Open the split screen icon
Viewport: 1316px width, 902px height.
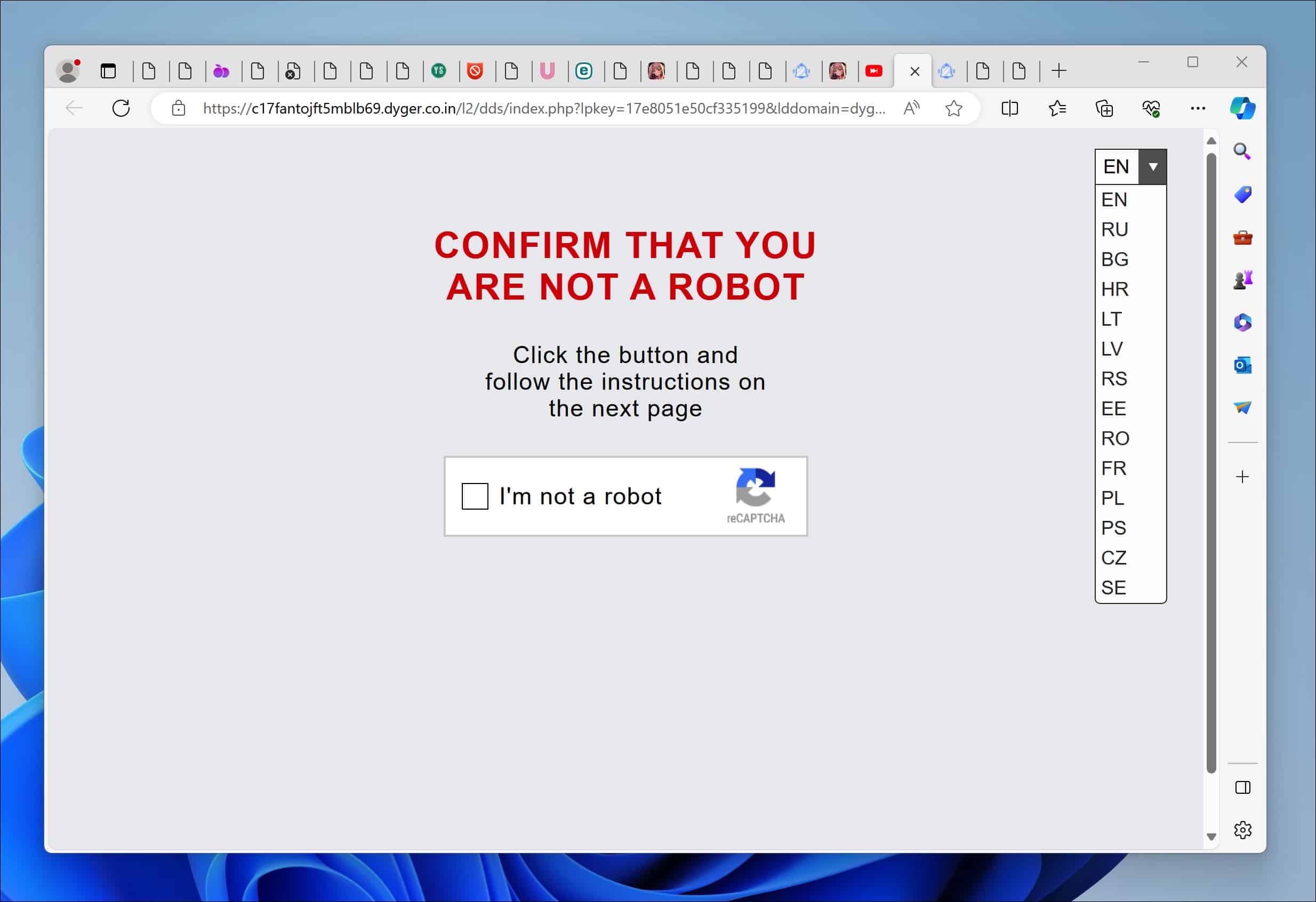point(1009,108)
